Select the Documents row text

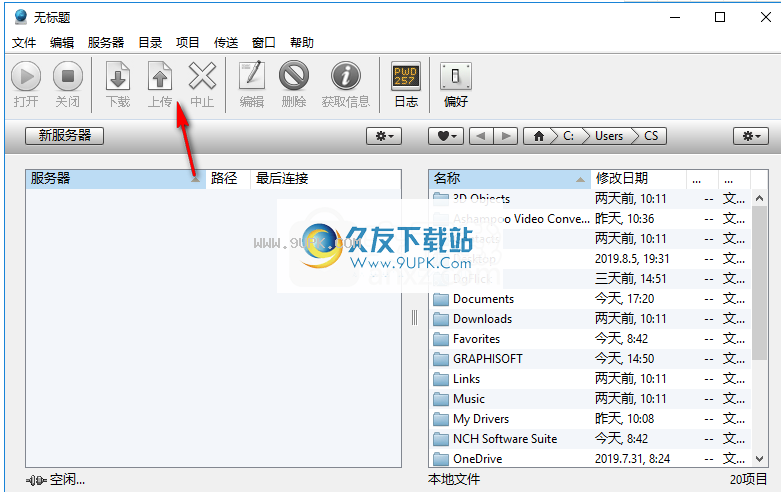[483, 299]
